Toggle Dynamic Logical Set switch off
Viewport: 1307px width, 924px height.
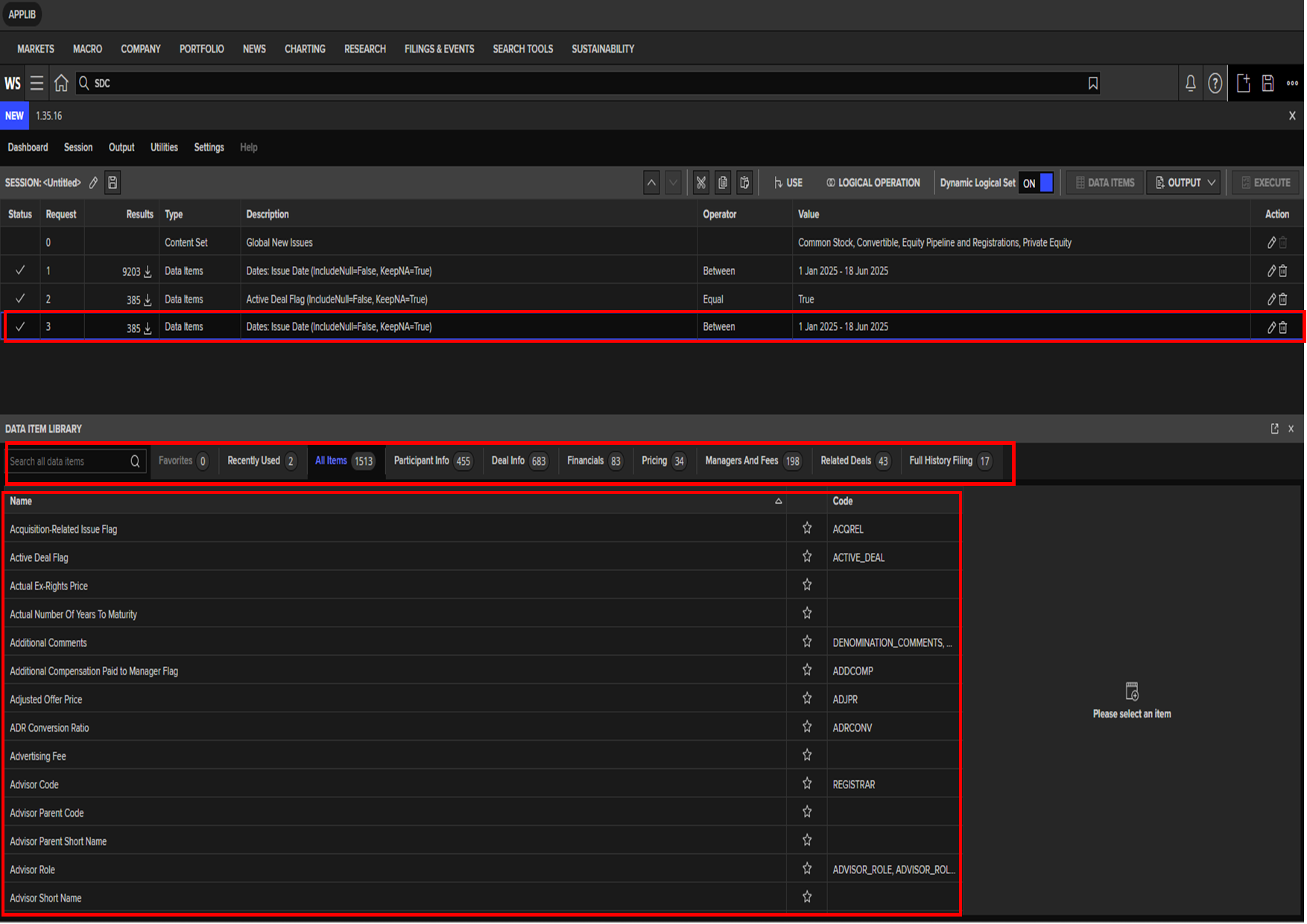pyautogui.click(x=1037, y=183)
